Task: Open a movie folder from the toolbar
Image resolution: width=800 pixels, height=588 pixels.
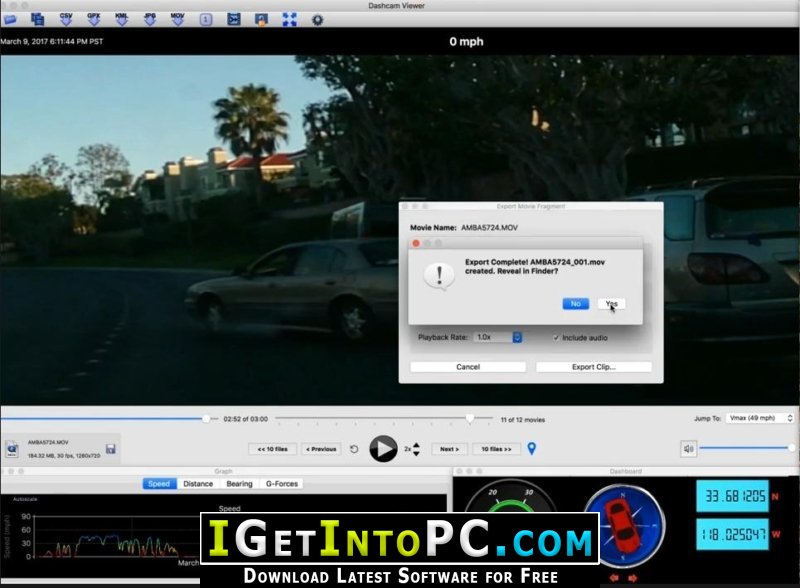Action: (10, 20)
